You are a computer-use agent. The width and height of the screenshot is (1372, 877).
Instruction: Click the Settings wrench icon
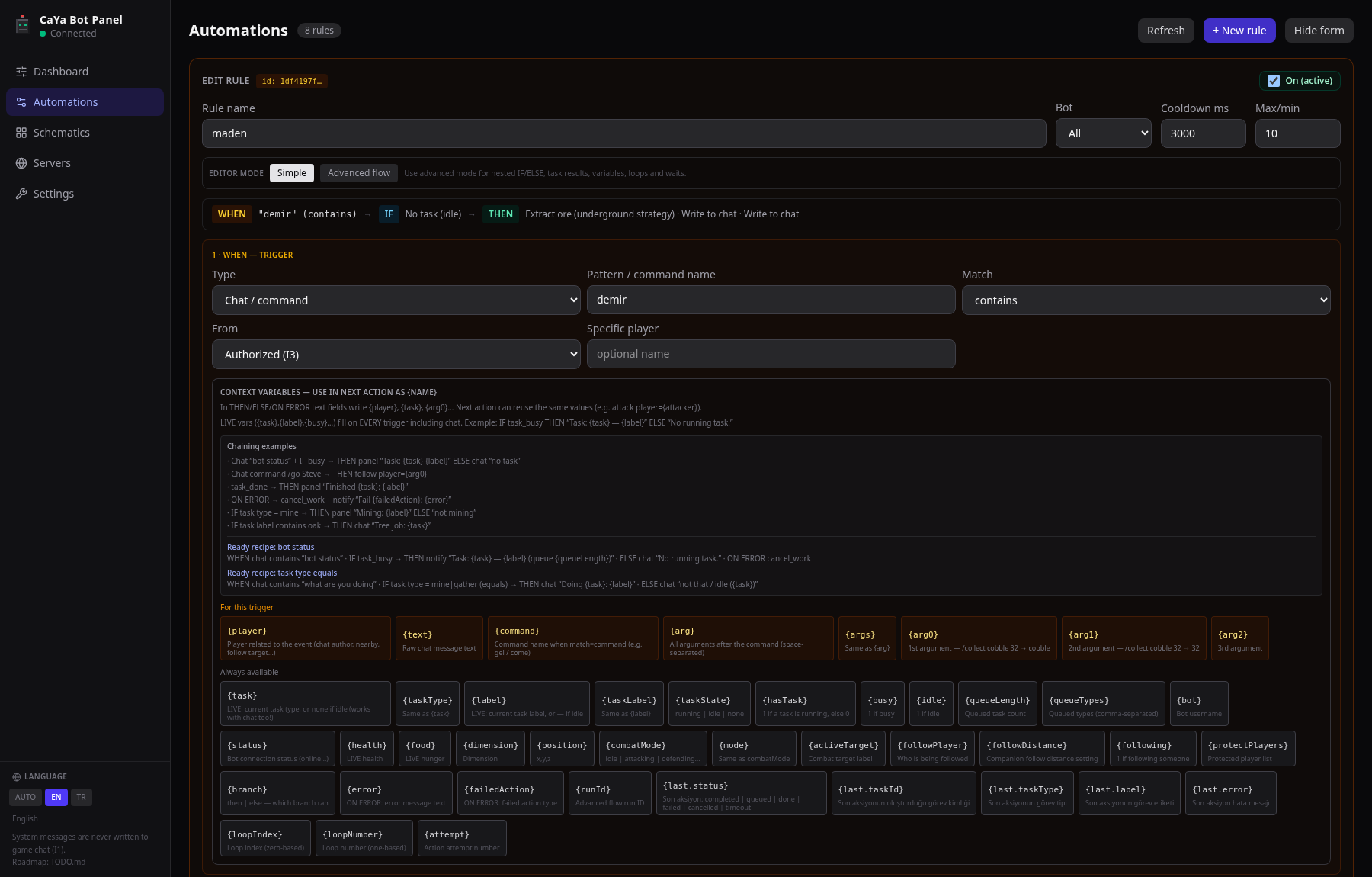coord(21,194)
